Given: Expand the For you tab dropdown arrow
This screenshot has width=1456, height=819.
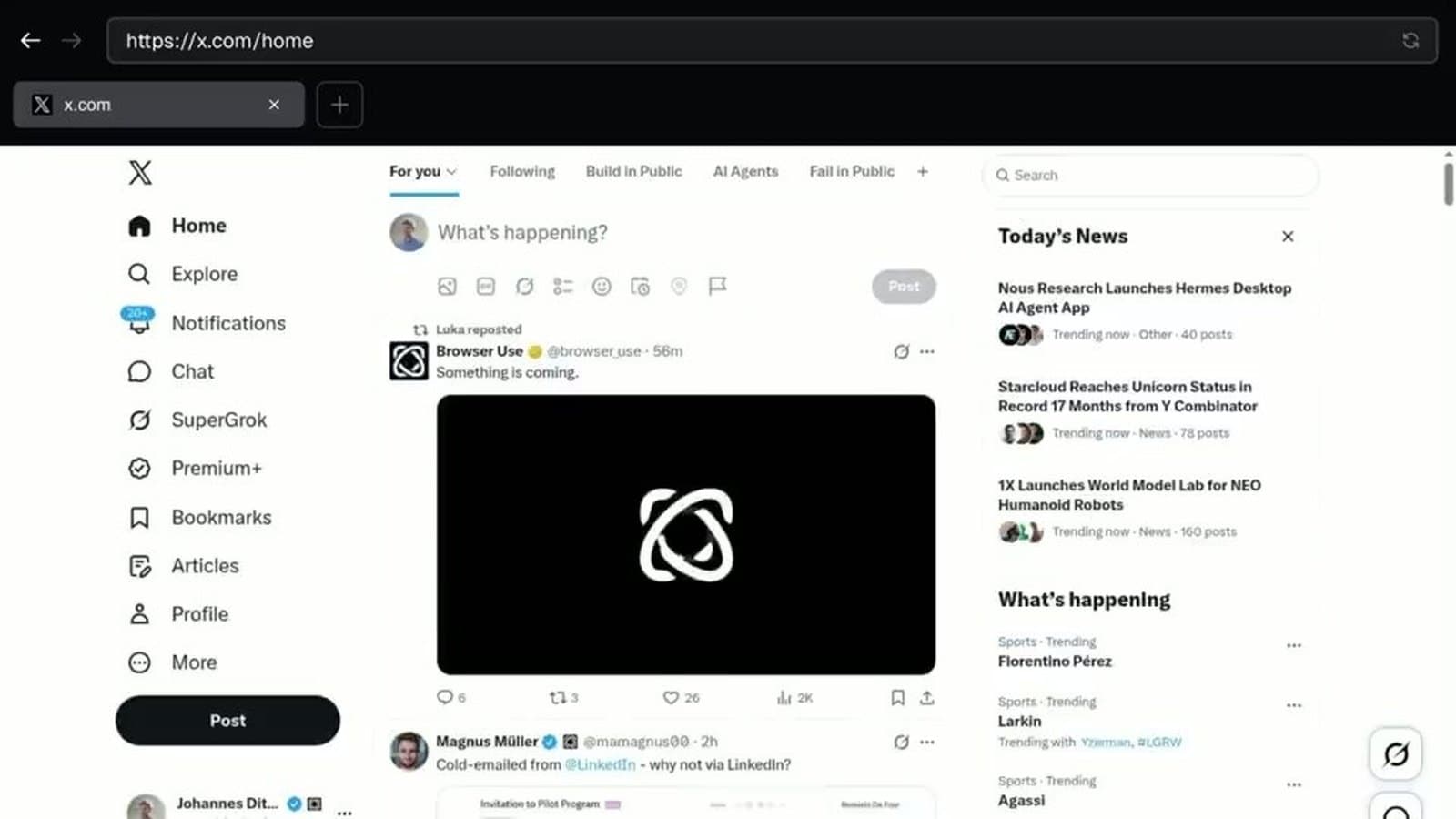Looking at the screenshot, I should (x=451, y=171).
